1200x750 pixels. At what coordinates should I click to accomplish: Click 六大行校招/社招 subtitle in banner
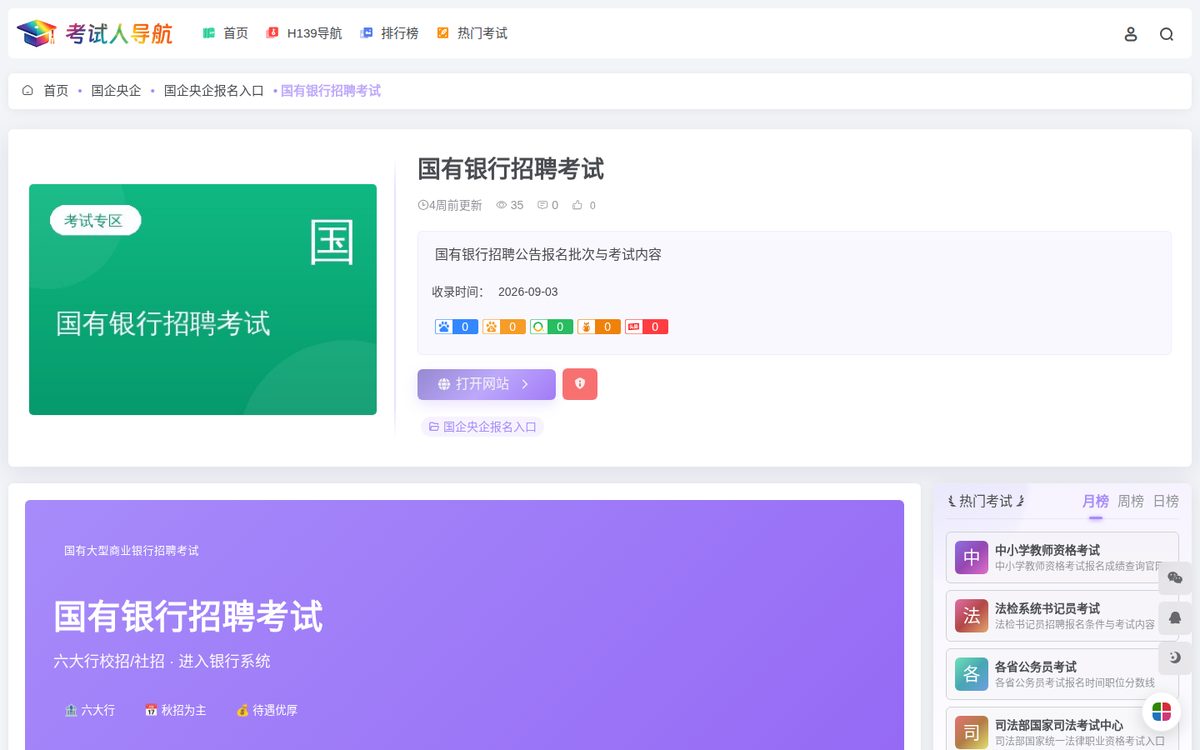[x=162, y=661]
